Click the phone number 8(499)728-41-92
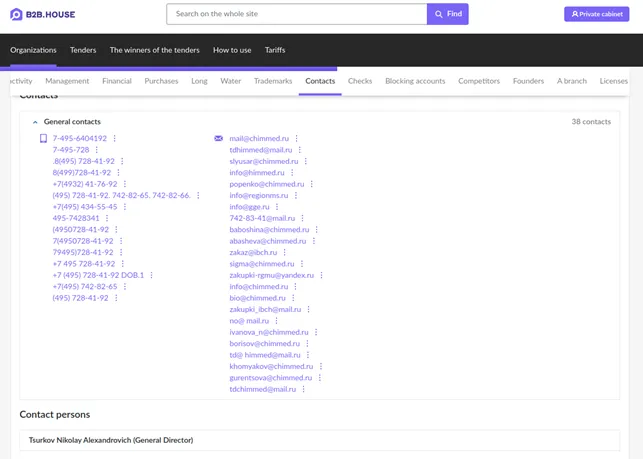Image resolution: width=643 pixels, height=459 pixels. [x=82, y=173]
